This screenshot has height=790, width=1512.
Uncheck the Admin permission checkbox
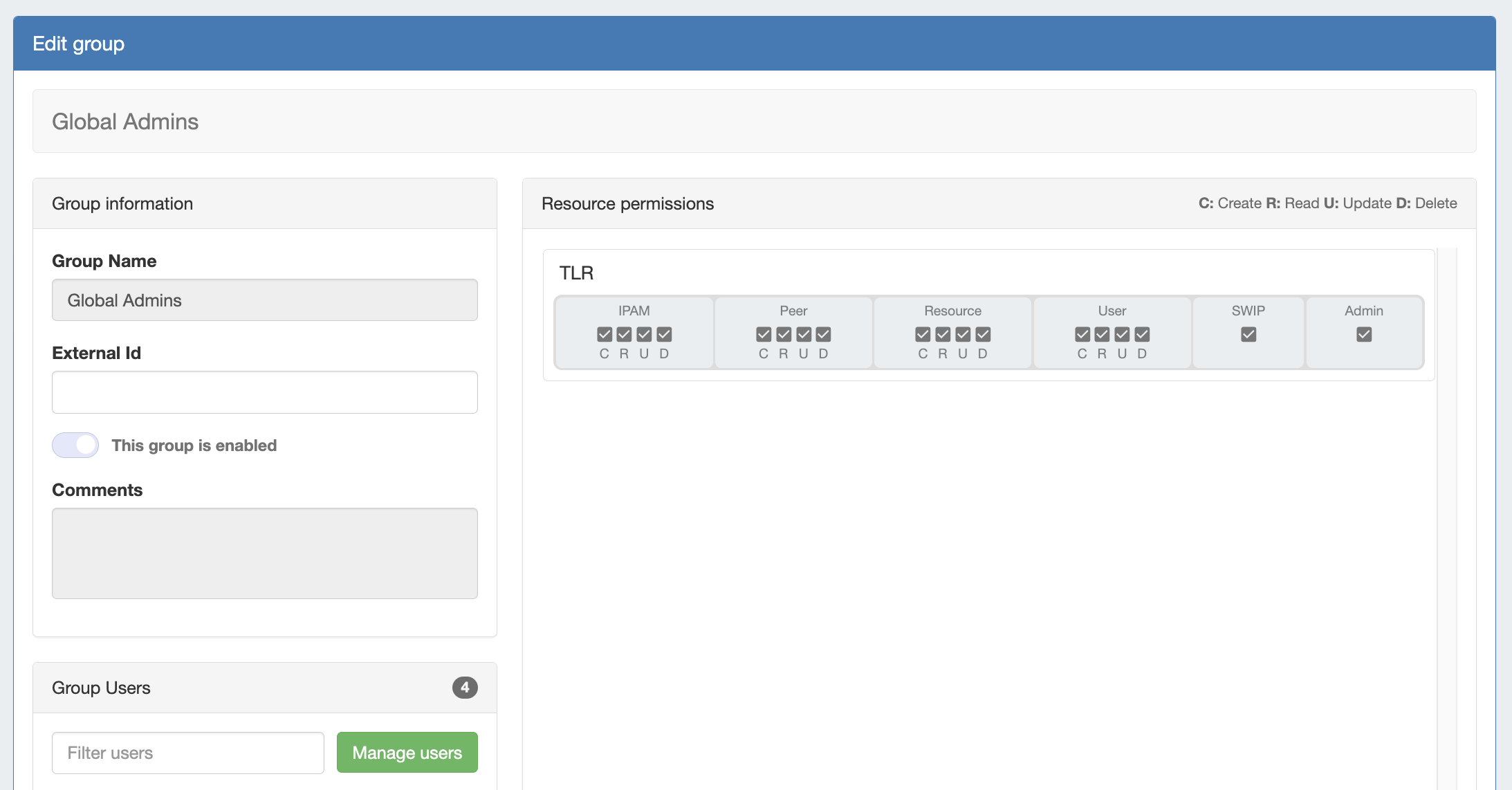tap(1364, 335)
